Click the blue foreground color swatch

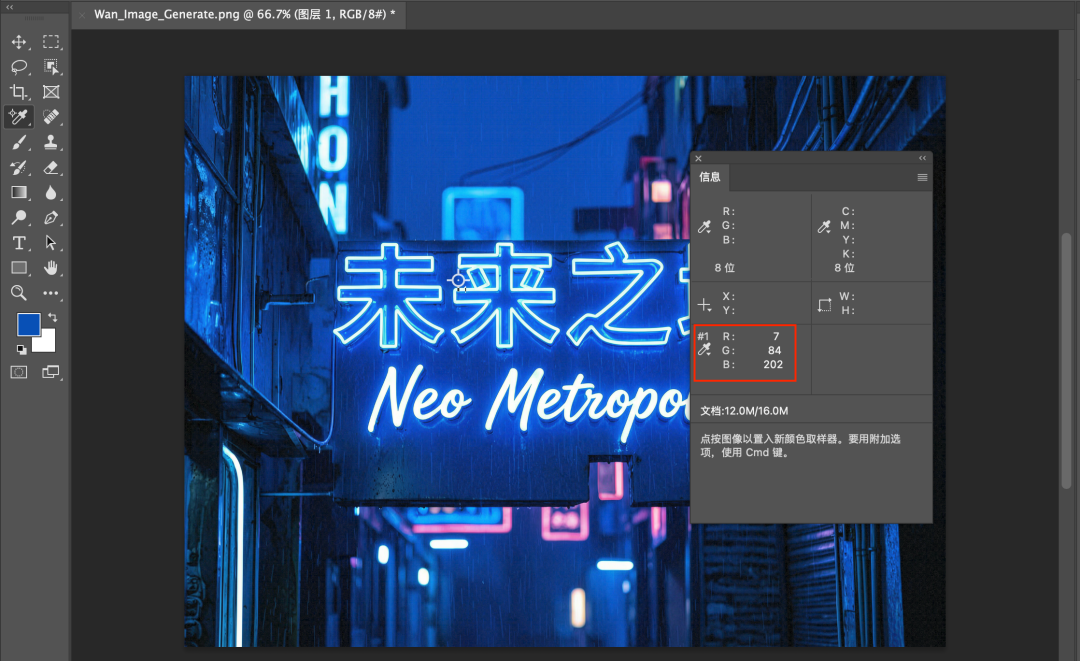[x=30, y=323]
